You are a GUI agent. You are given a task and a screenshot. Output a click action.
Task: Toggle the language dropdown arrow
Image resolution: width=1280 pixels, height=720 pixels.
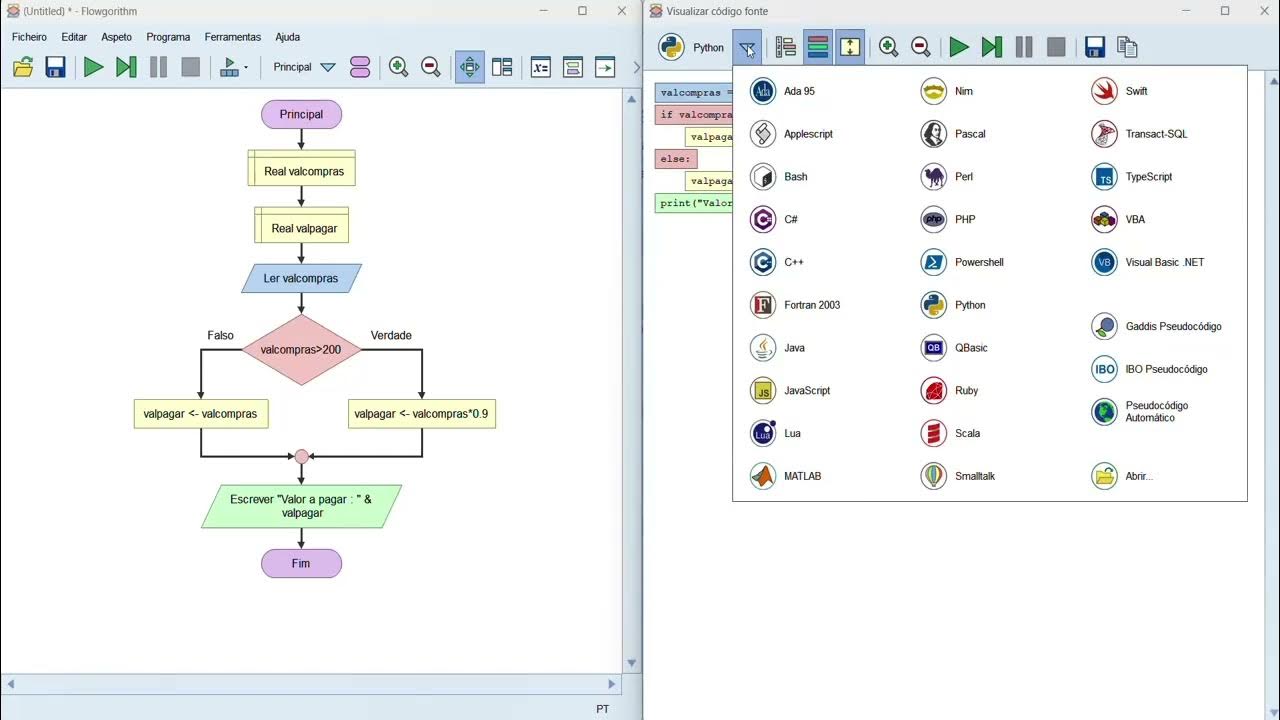pos(747,47)
